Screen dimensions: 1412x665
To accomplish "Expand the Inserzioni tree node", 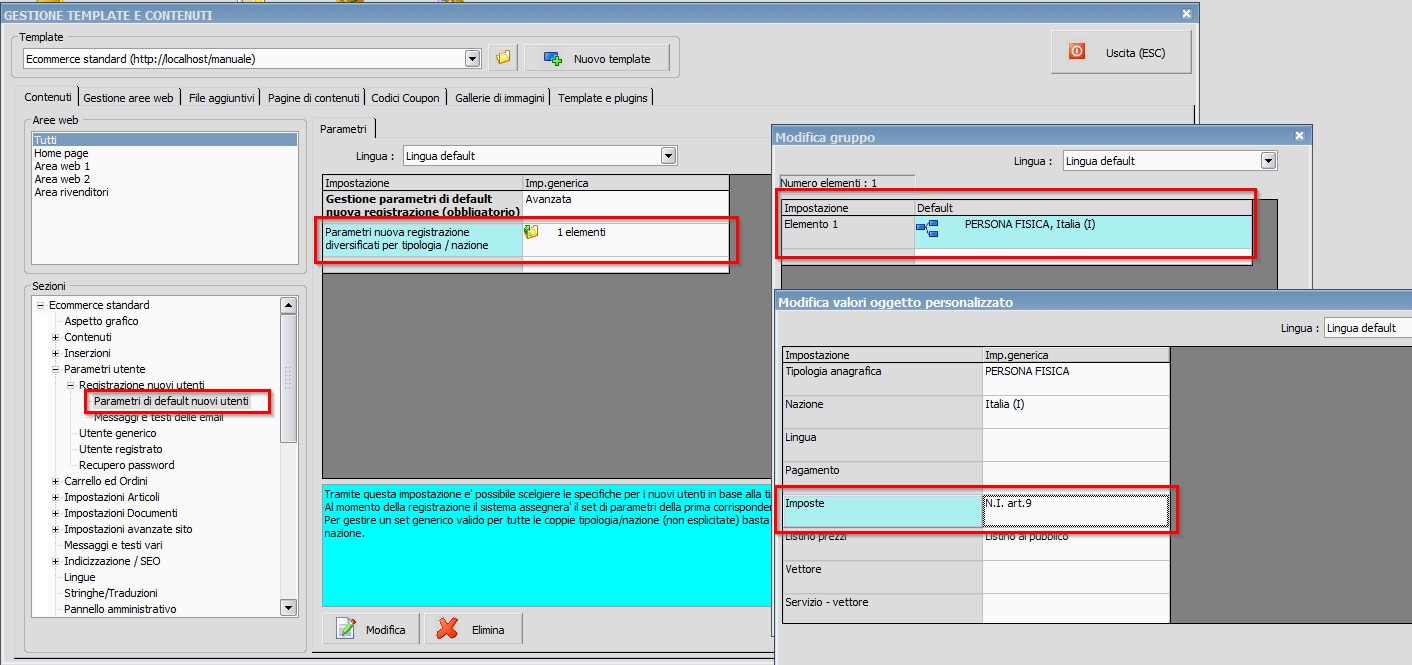I will [x=56, y=353].
